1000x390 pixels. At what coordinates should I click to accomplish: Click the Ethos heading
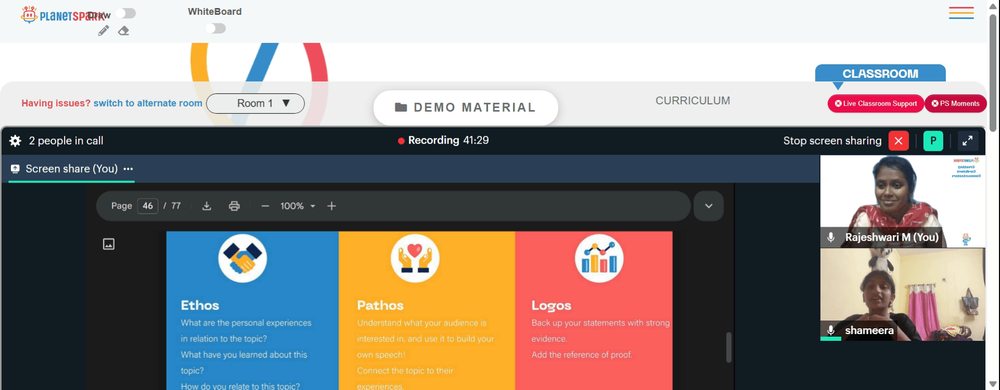point(200,305)
